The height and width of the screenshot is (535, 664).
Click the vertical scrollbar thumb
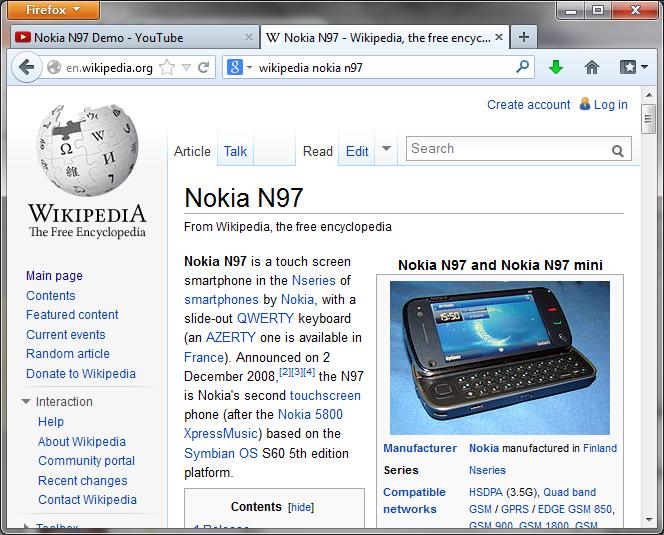coord(648,119)
